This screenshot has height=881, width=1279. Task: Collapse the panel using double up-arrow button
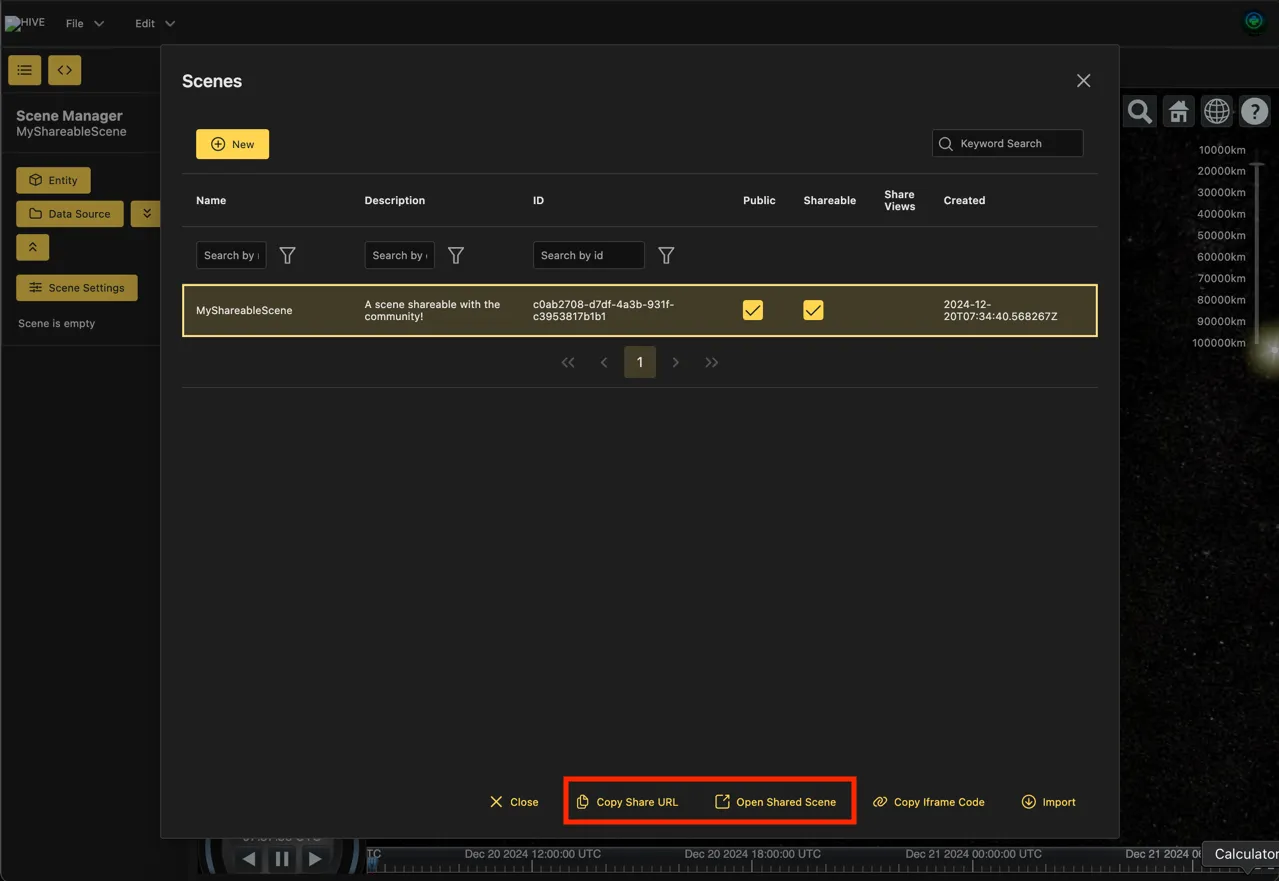point(31,246)
